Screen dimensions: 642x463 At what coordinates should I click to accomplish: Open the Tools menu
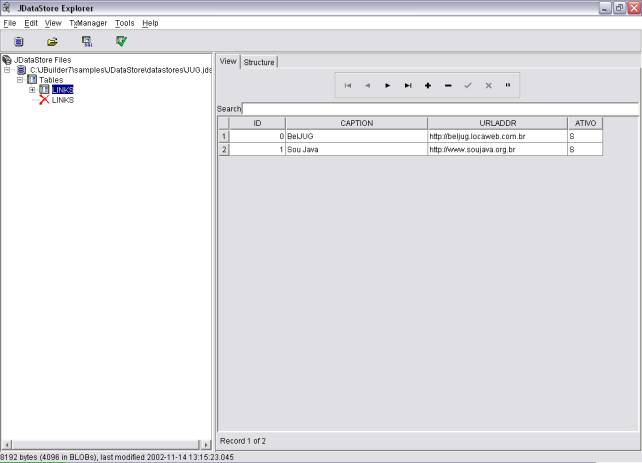pos(124,23)
